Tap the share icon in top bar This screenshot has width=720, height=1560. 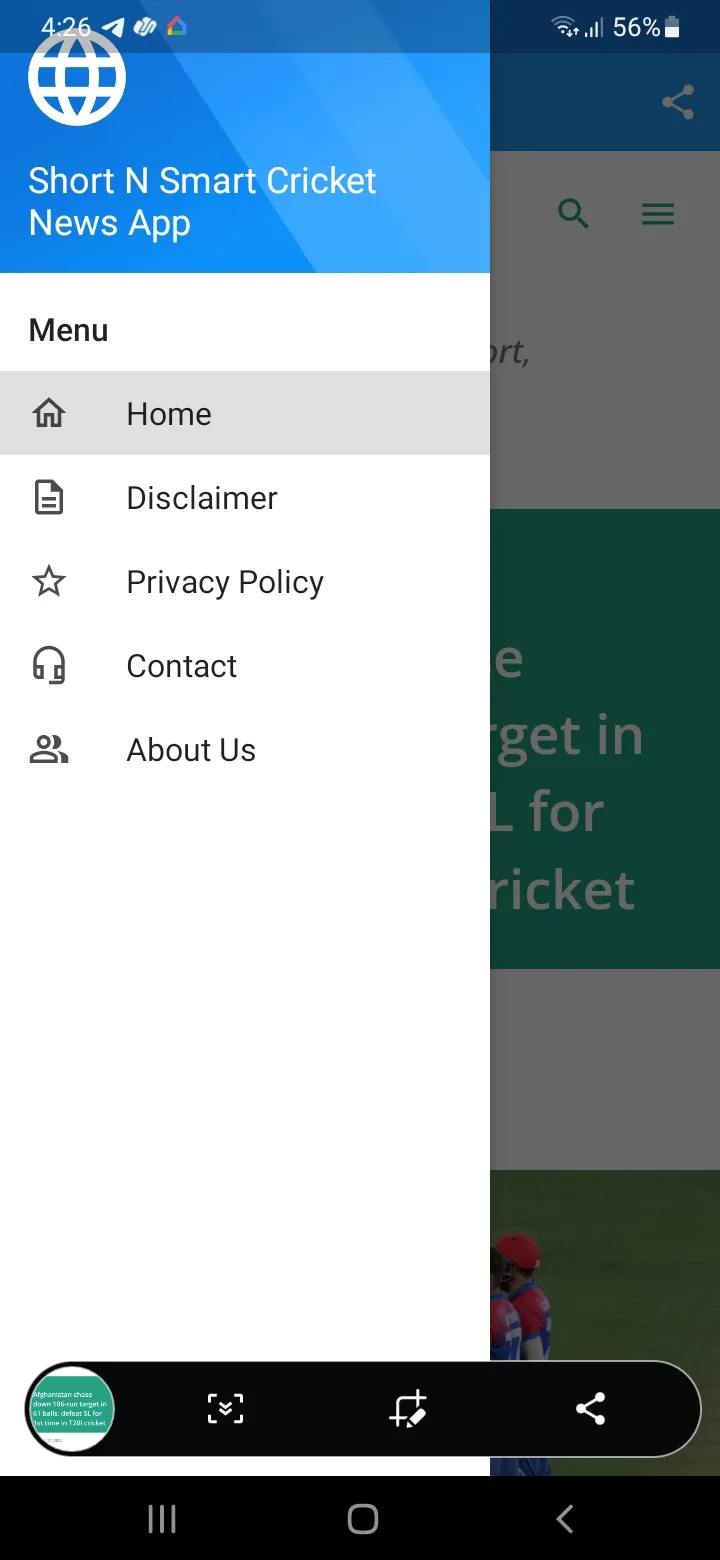click(678, 102)
